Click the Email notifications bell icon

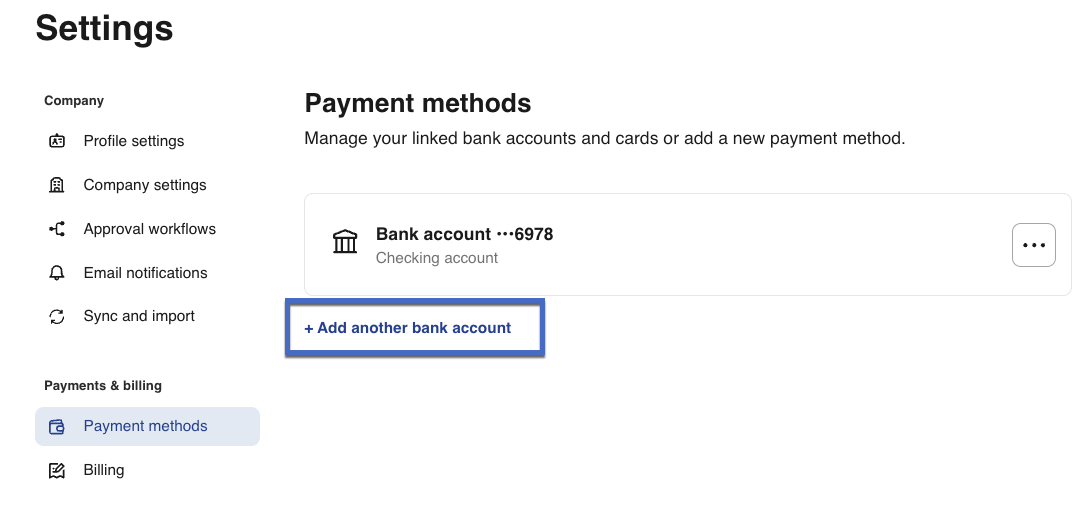point(57,273)
